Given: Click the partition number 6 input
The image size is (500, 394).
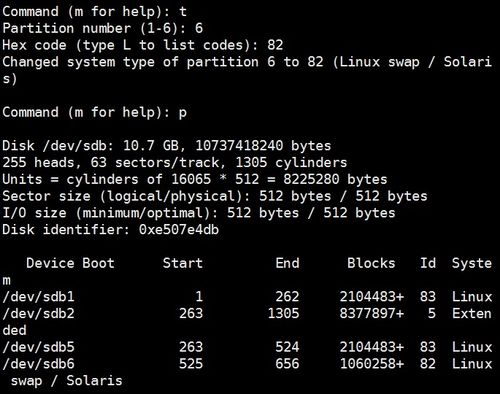Looking at the screenshot, I should [199, 28].
